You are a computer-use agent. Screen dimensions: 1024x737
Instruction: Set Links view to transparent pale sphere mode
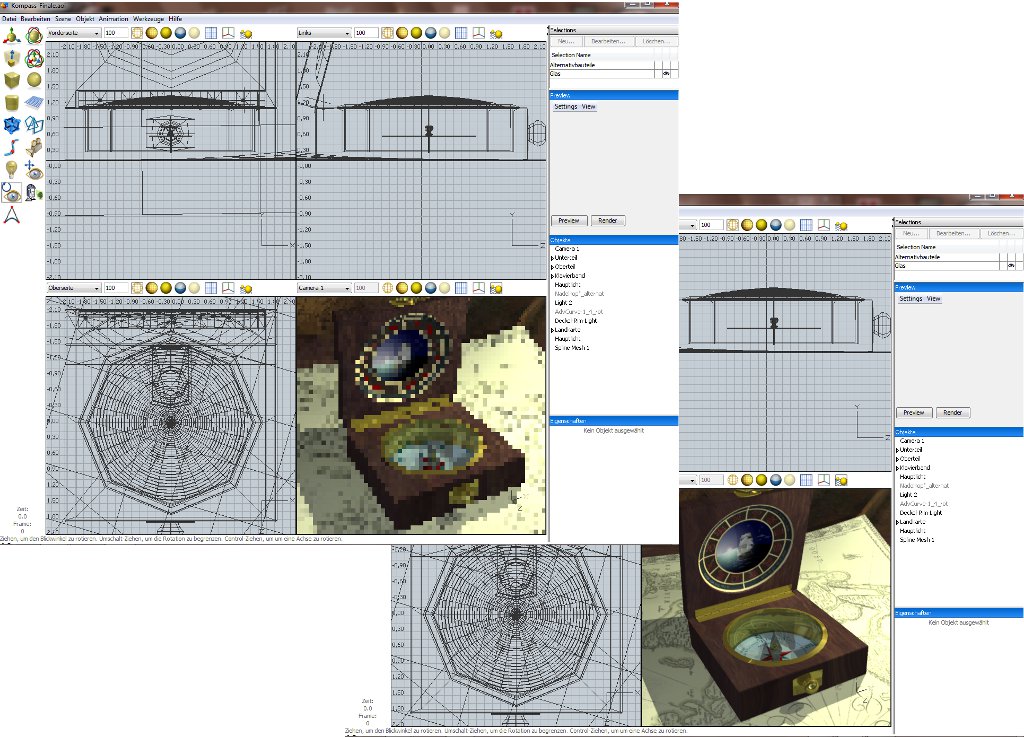coord(445,33)
